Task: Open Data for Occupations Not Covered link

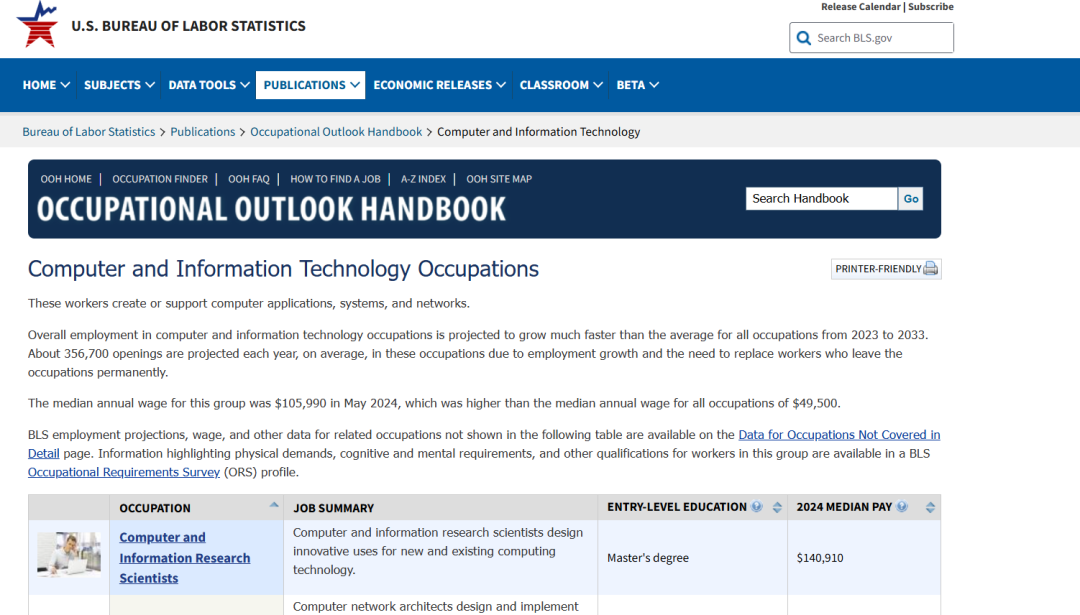Action: pyautogui.click(x=839, y=435)
